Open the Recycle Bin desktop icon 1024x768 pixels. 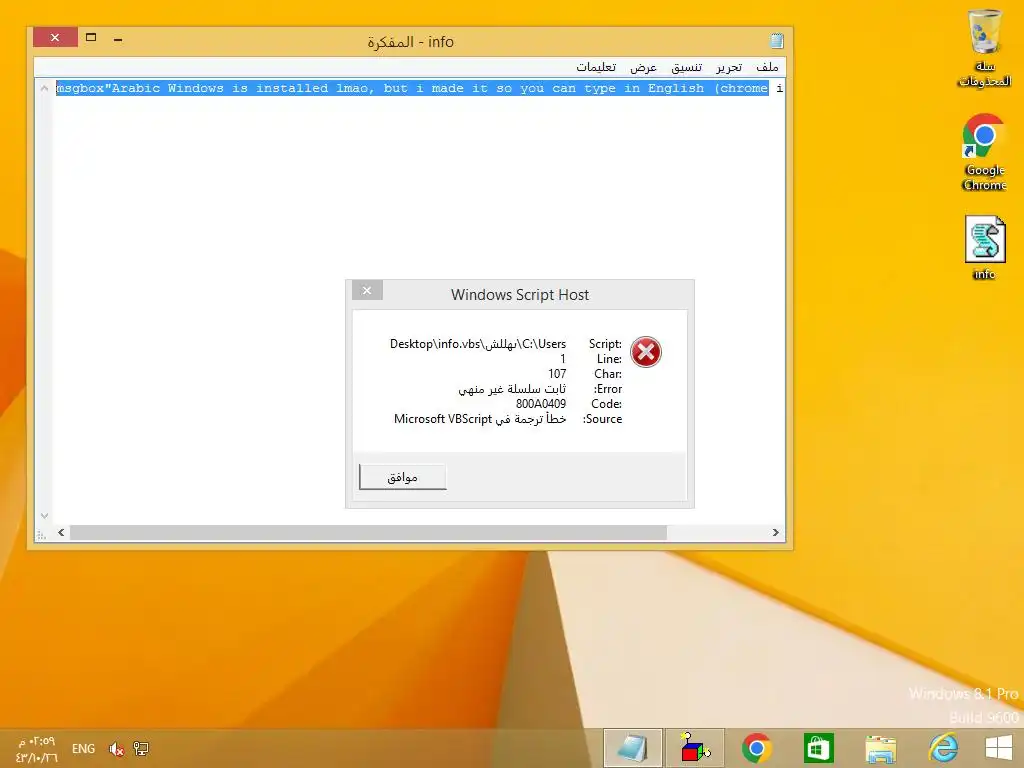pos(985,48)
